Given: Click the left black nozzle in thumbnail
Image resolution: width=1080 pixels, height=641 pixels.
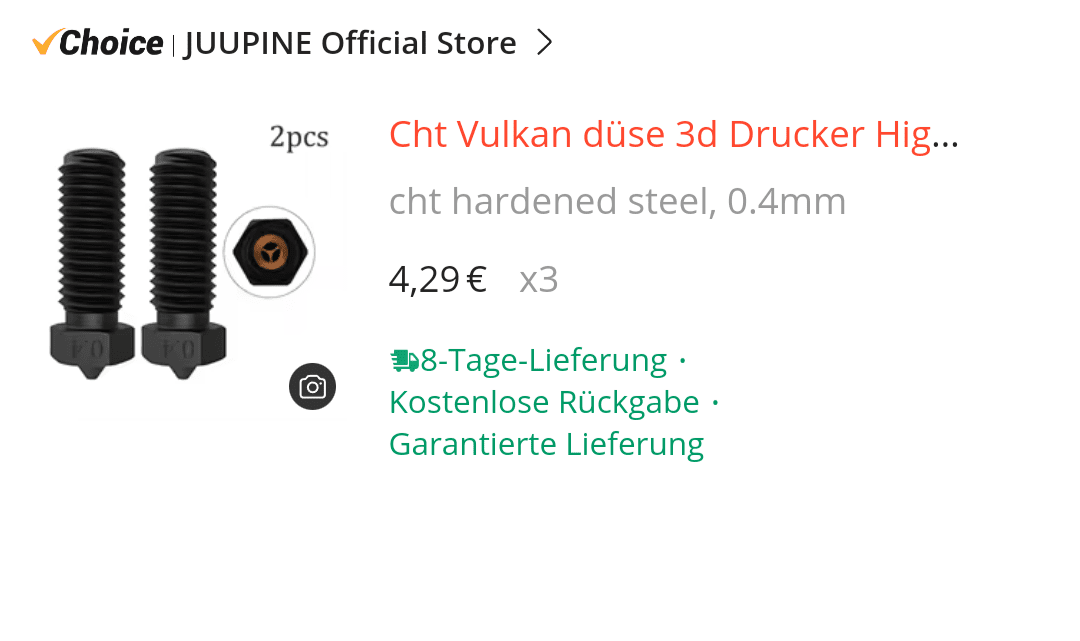Looking at the screenshot, I should coord(92,264).
